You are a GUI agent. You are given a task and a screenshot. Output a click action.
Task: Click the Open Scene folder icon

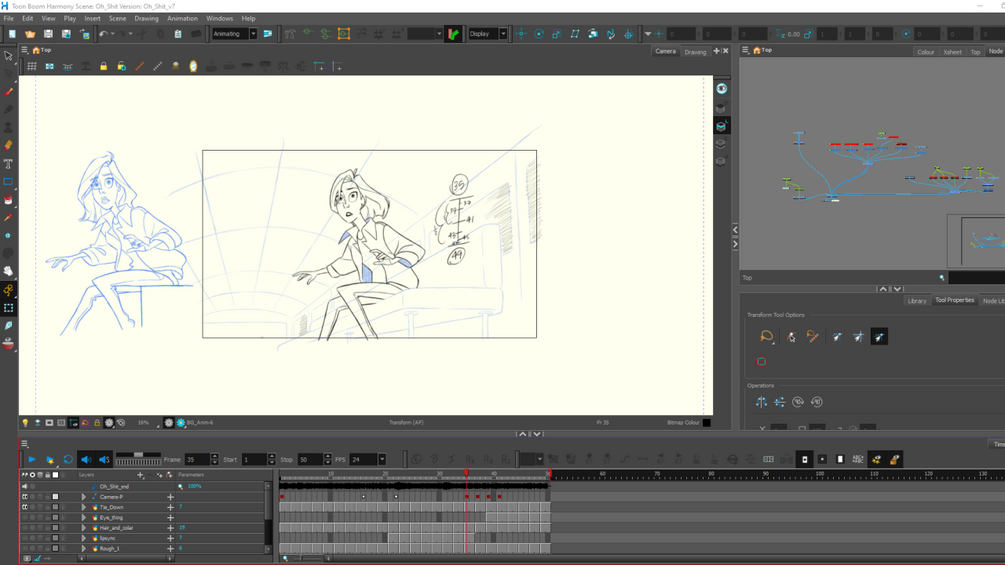(30, 34)
